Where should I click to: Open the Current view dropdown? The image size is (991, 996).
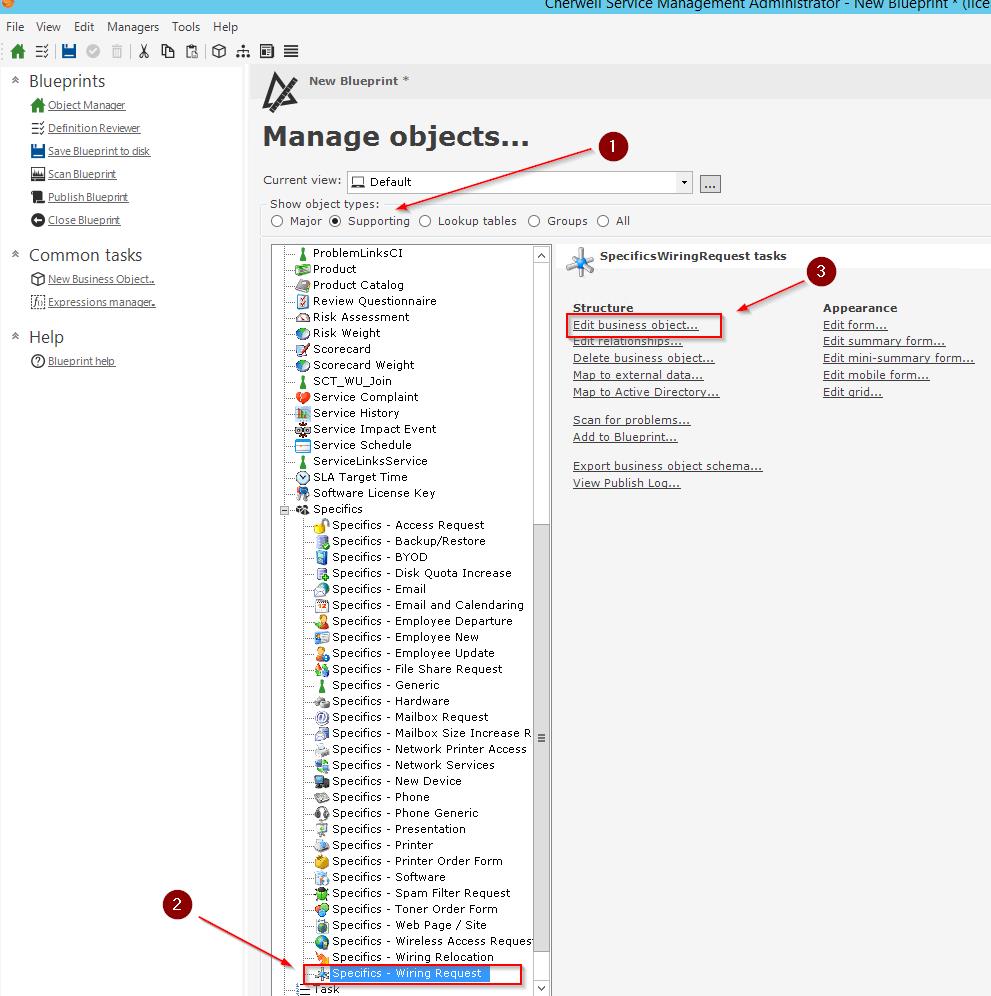[x=684, y=182]
